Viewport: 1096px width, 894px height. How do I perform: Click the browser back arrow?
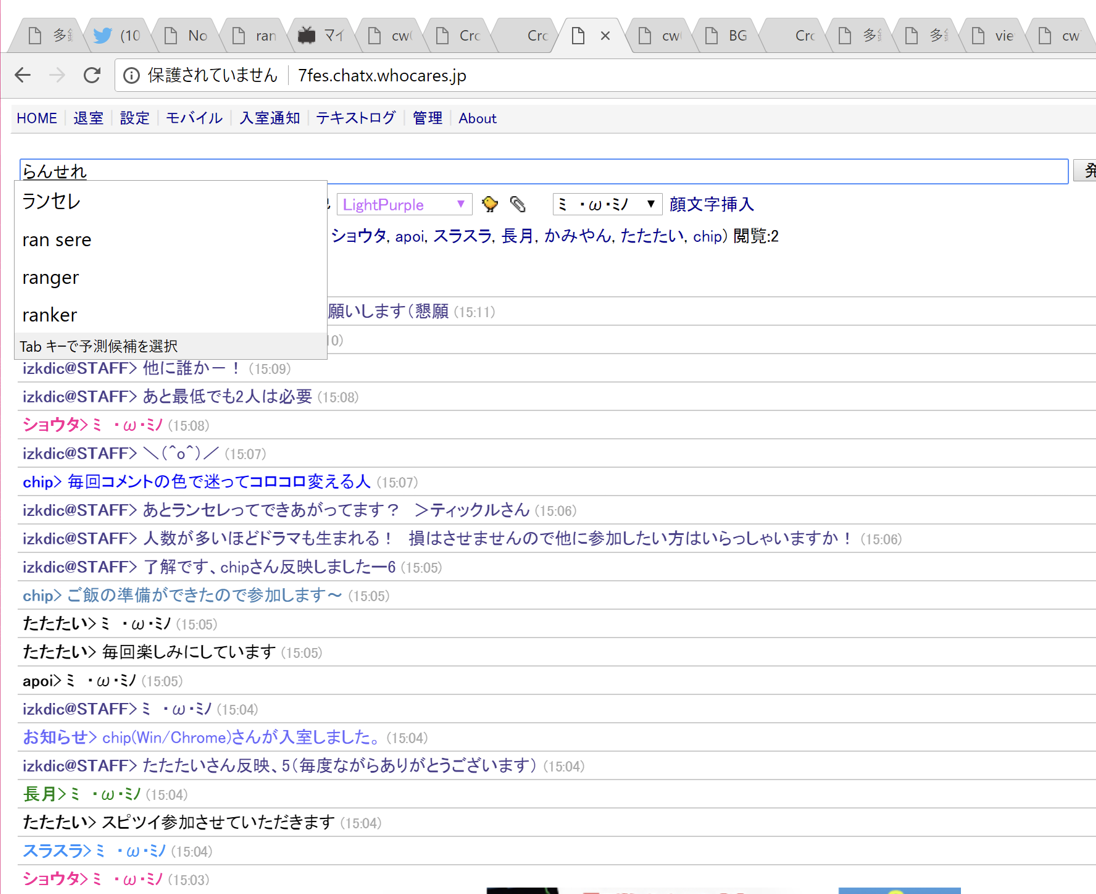point(23,75)
